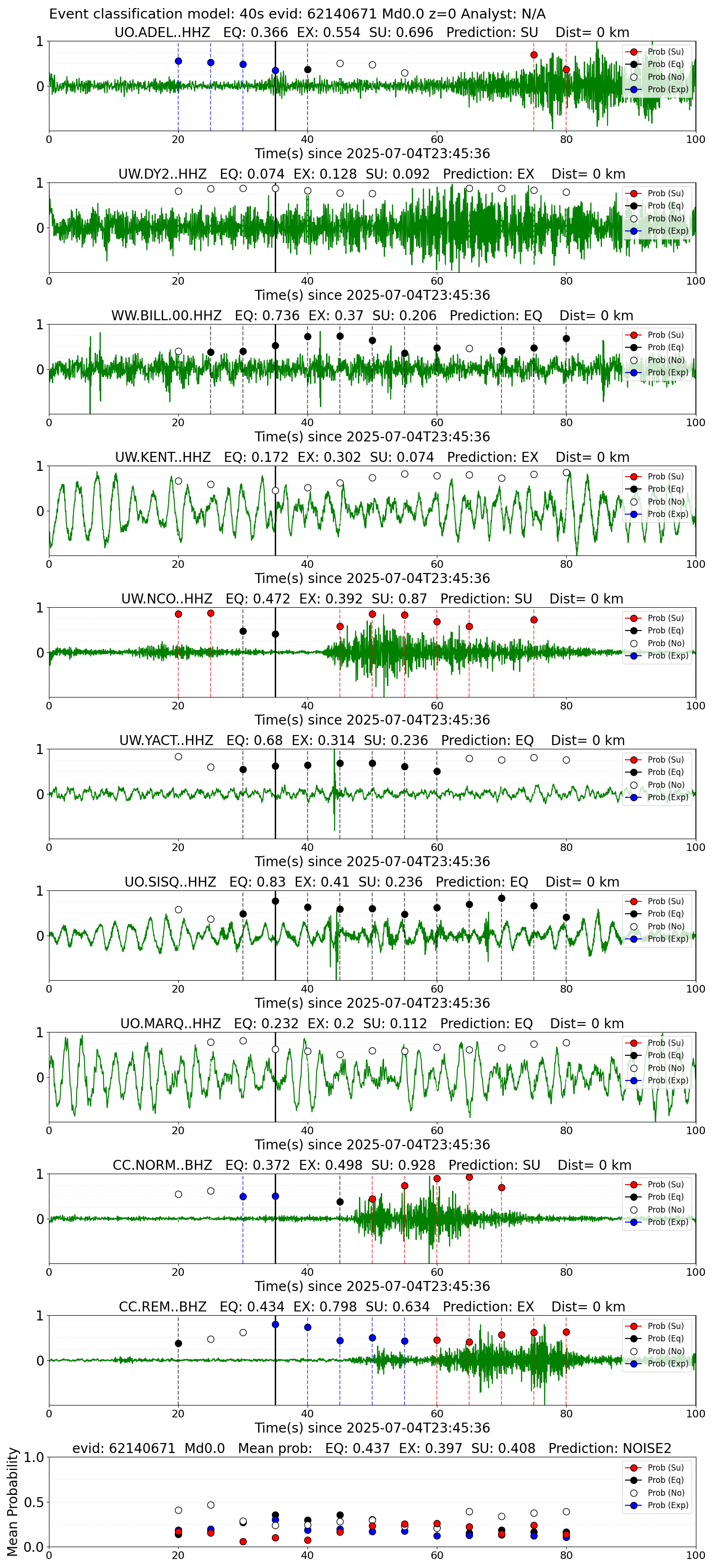The image size is (713, 1568).
Task: Select the UO.ADEL..HHZ subplot title
Action: coord(371,32)
